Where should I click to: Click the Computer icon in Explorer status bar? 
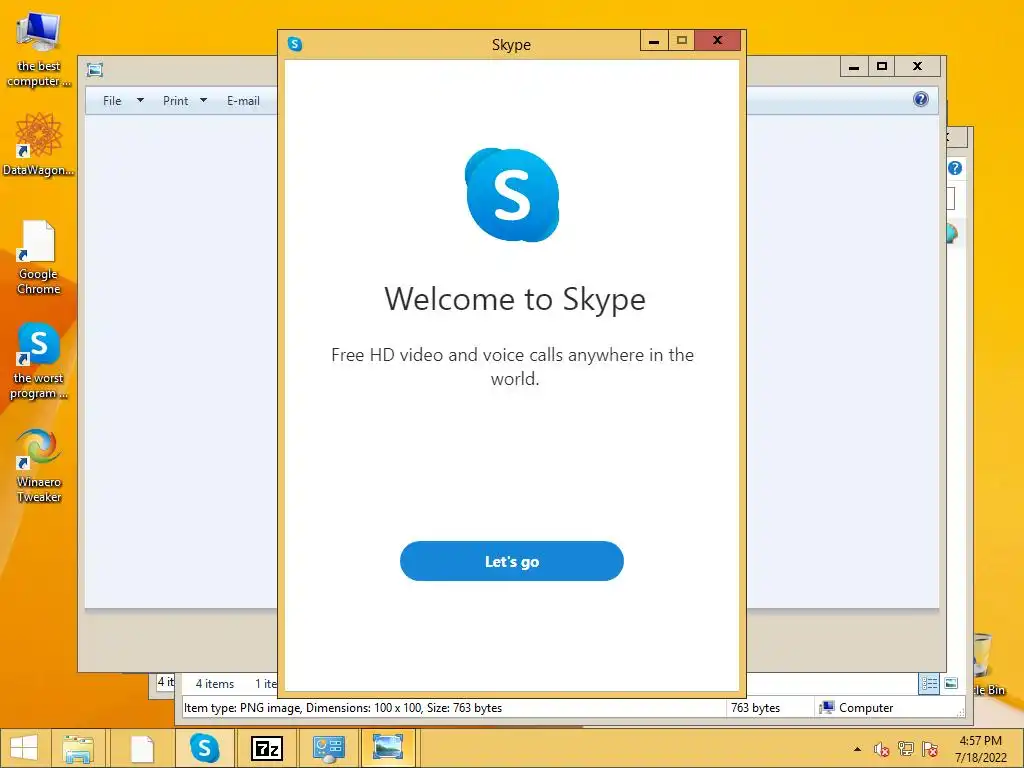[827, 707]
